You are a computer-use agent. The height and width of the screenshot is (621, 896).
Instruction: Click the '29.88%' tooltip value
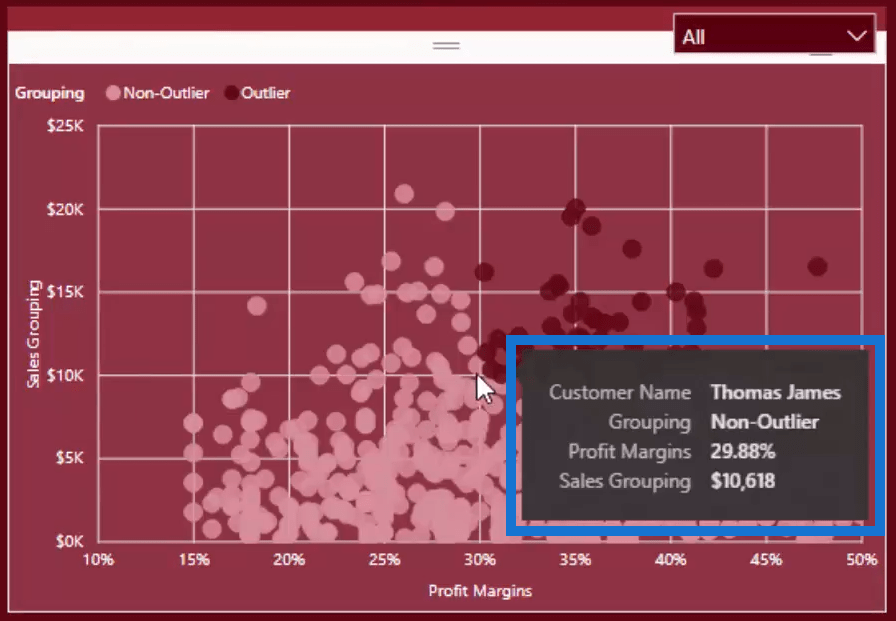click(x=743, y=452)
